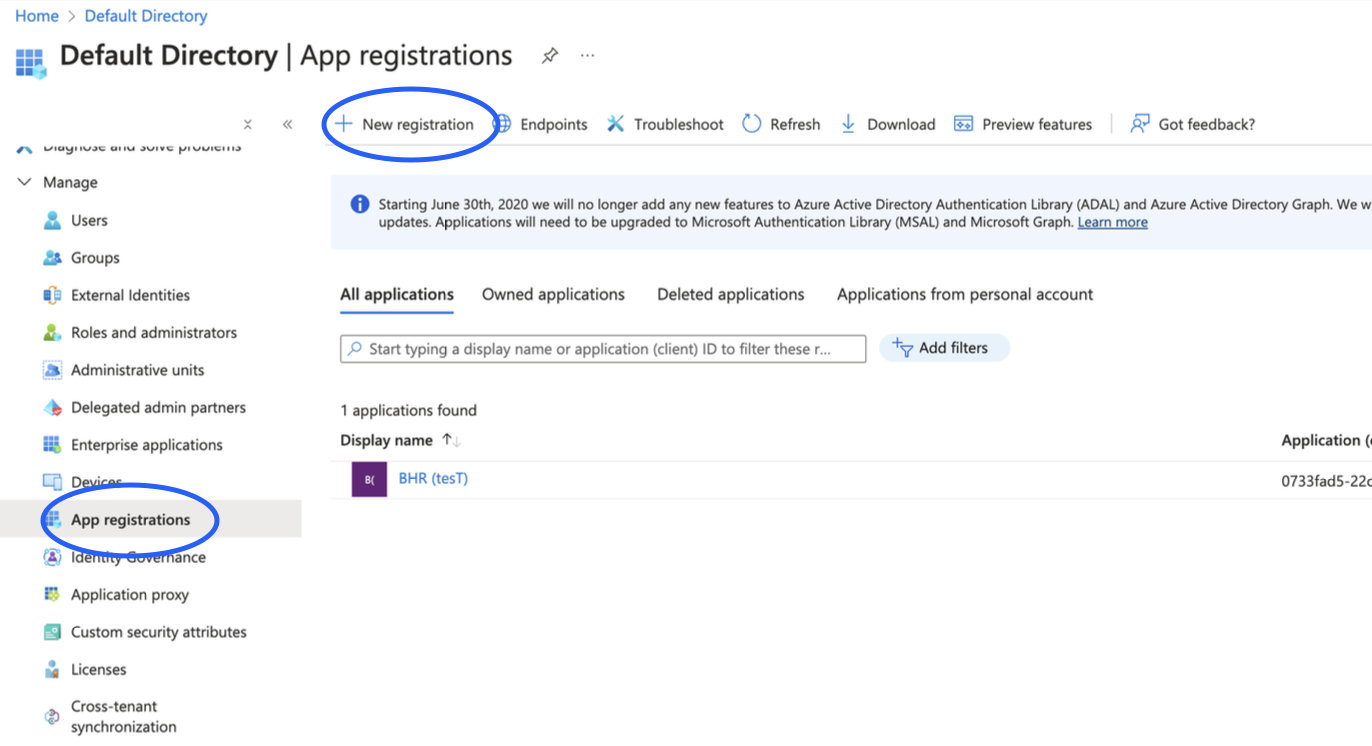
Task: Click the External Identities icon
Action: tap(52, 295)
